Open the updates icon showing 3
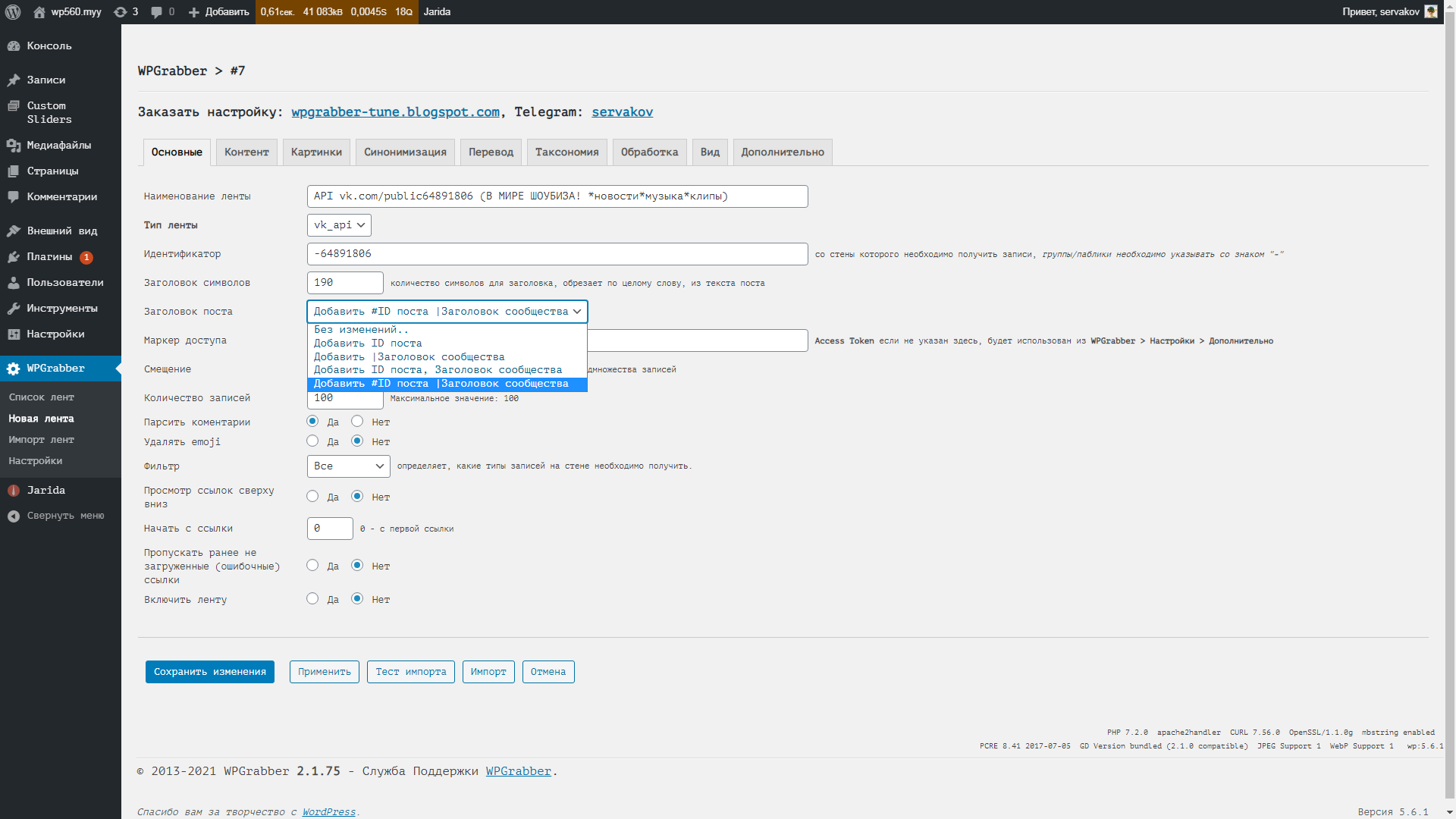This screenshot has height=819, width=1456. click(120, 12)
